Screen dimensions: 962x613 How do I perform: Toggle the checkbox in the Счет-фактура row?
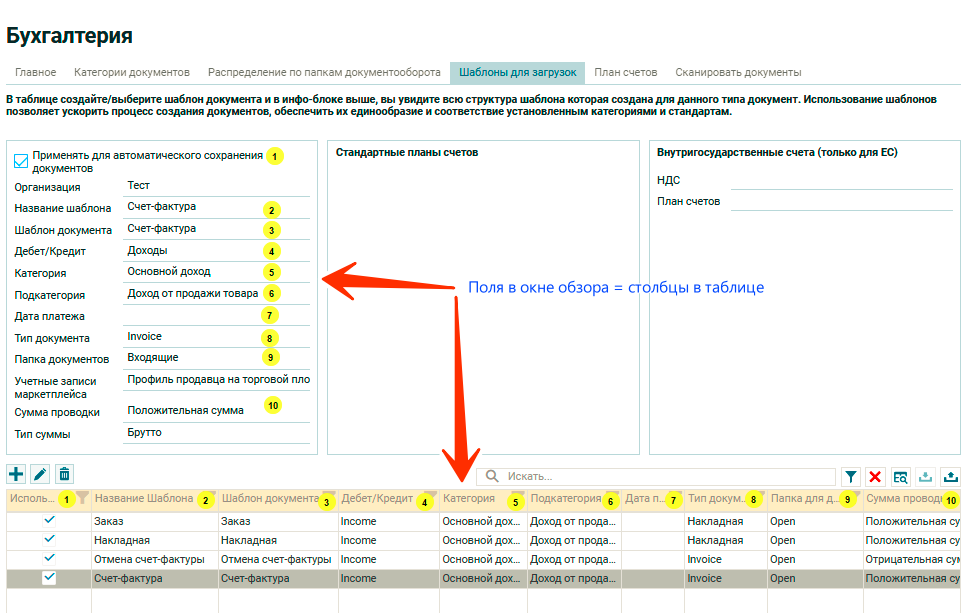(50, 578)
